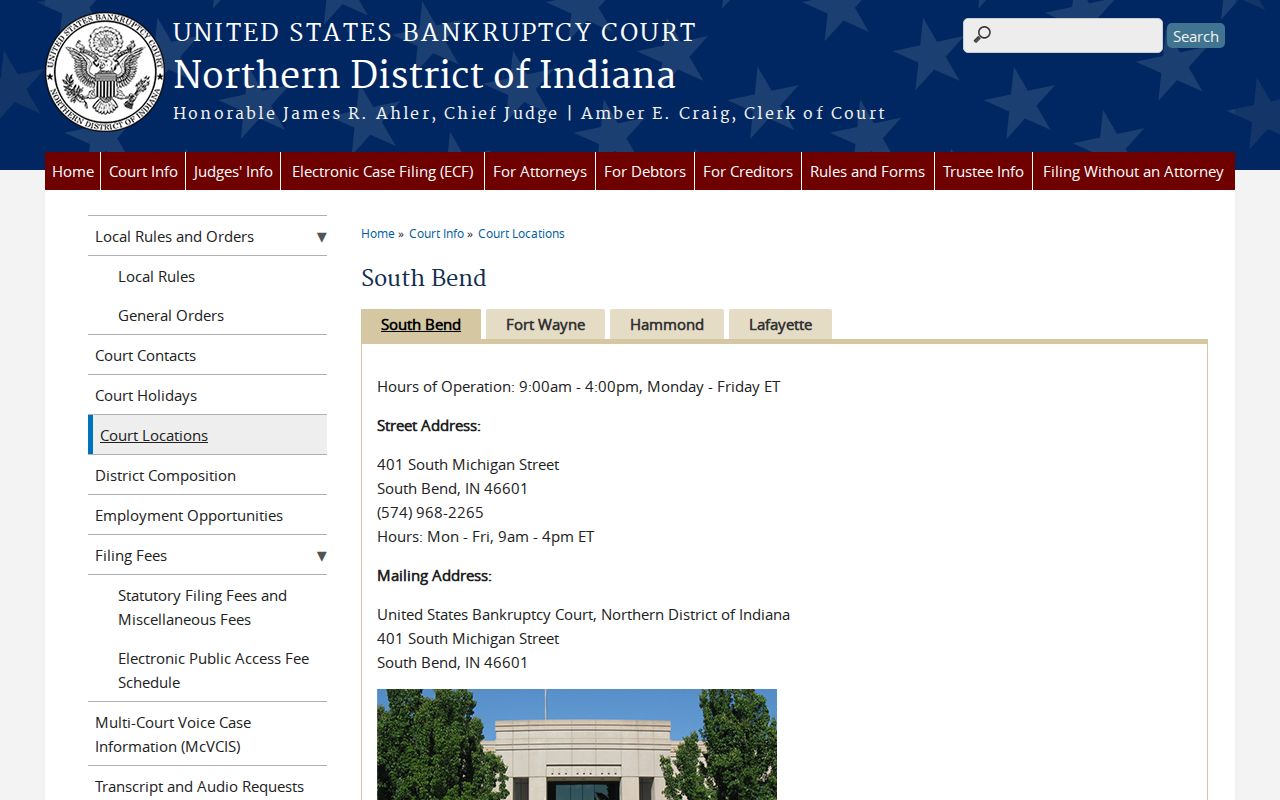The height and width of the screenshot is (800, 1280).
Task: Switch to the Hammond tab
Action: 667,325
